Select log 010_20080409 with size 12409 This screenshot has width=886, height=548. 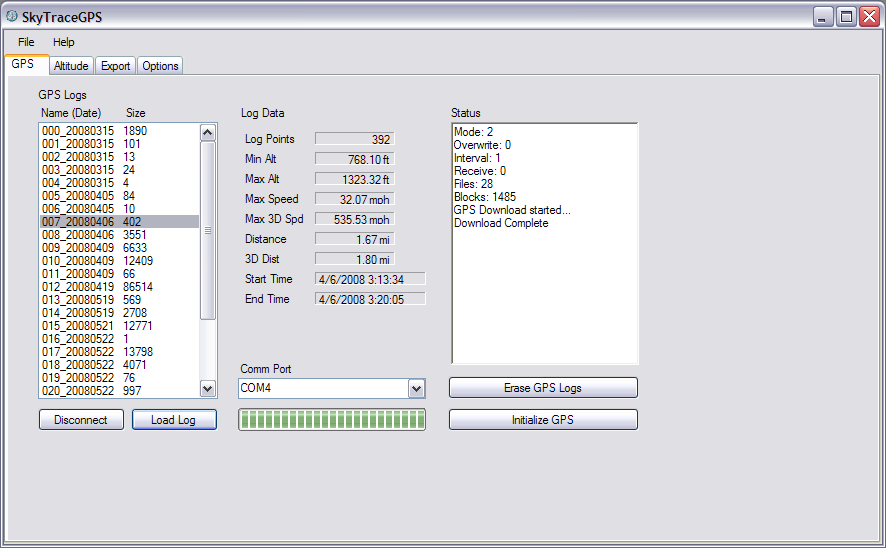(119, 260)
